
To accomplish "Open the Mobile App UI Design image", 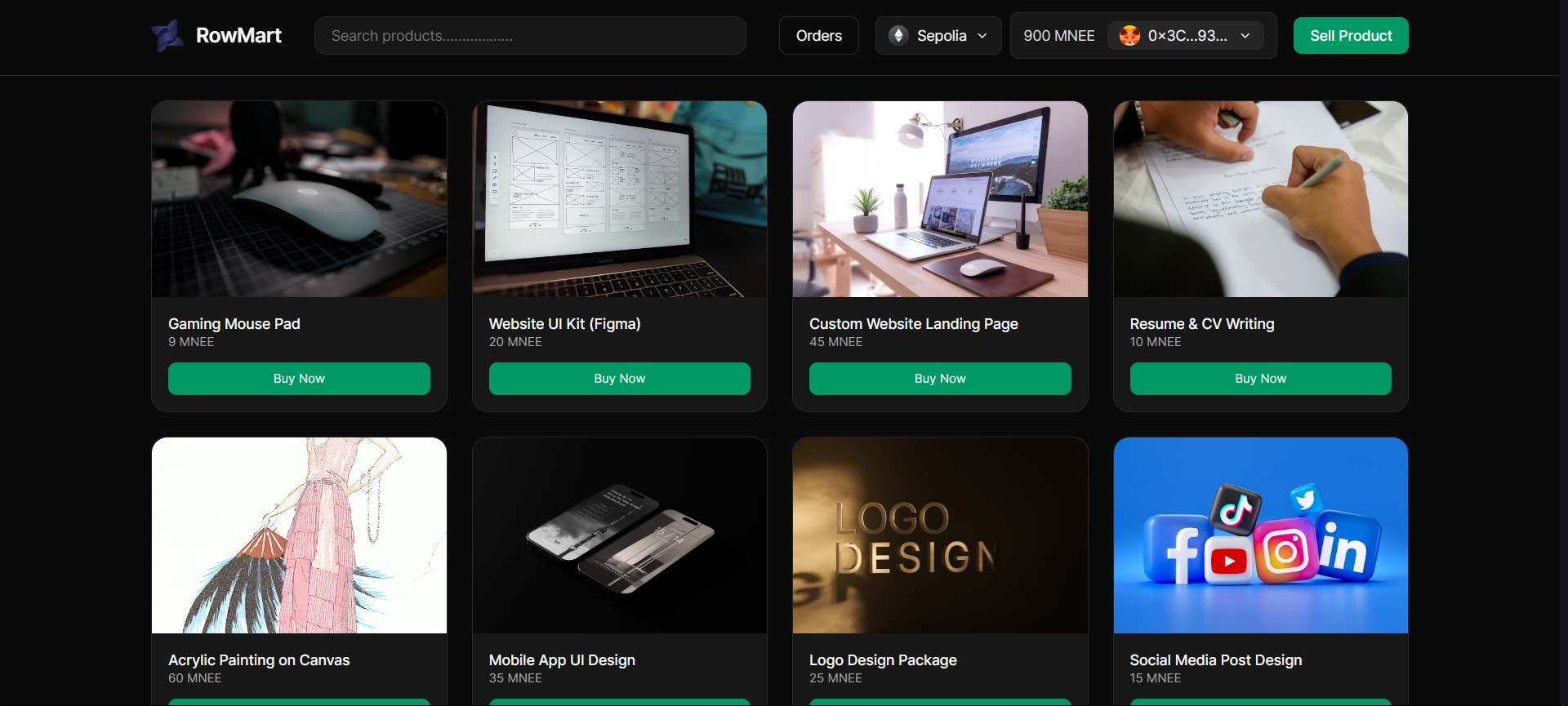I will click(620, 535).
